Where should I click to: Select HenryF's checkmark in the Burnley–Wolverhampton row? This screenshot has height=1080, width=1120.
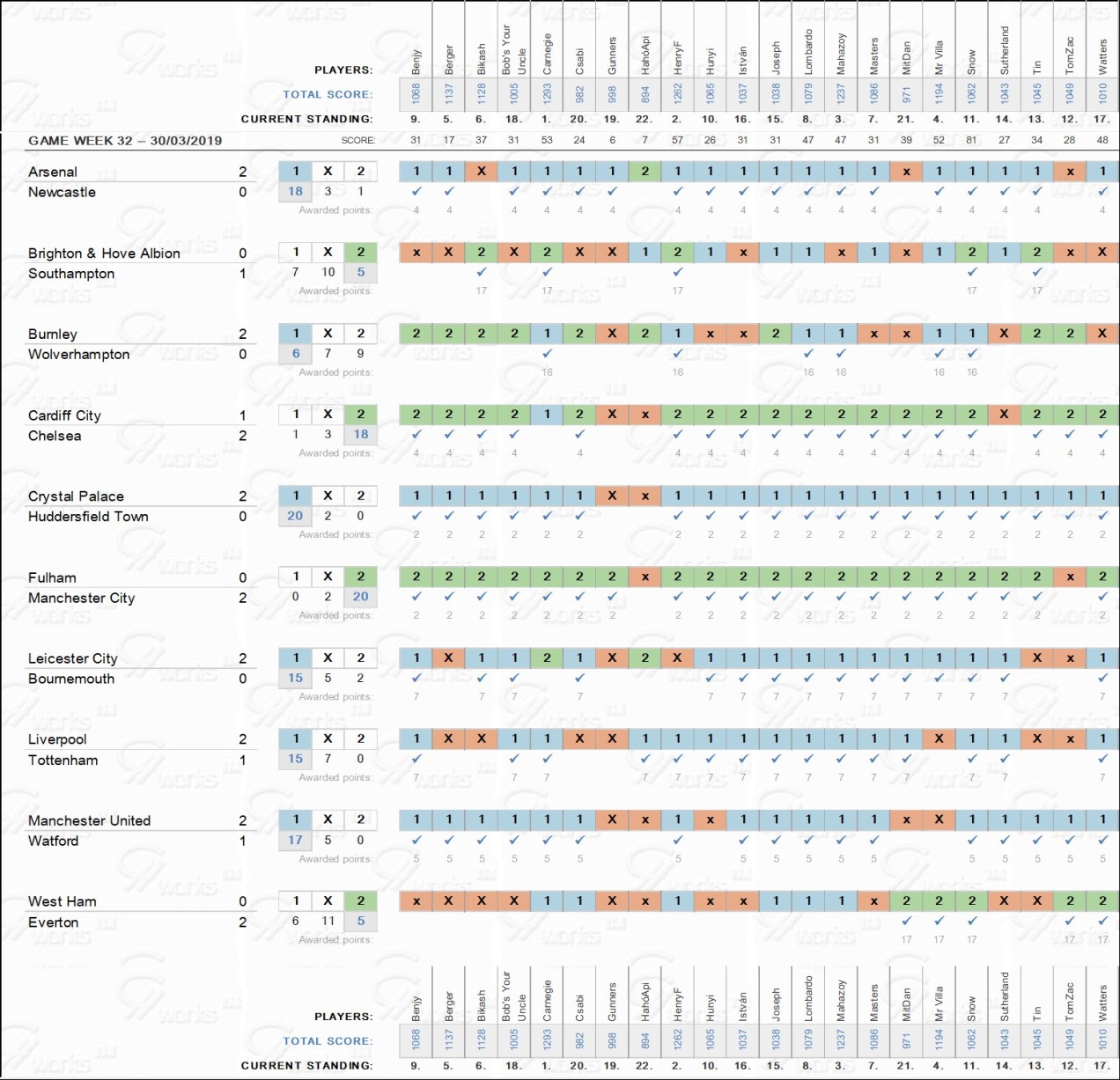[677, 353]
